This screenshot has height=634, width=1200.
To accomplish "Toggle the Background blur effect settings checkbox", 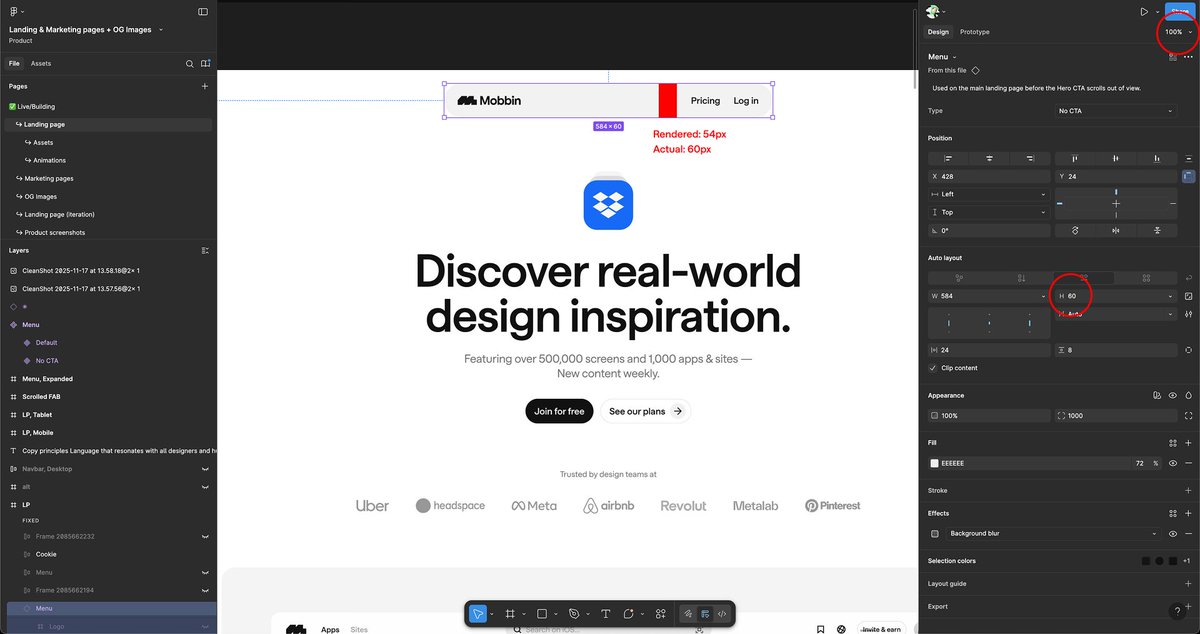I will coord(935,534).
